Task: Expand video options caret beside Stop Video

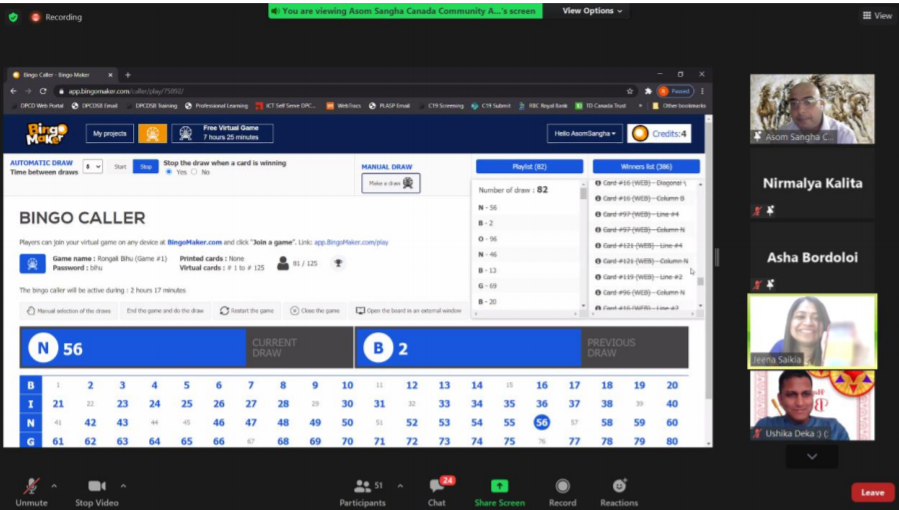Action: [x=123, y=486]
